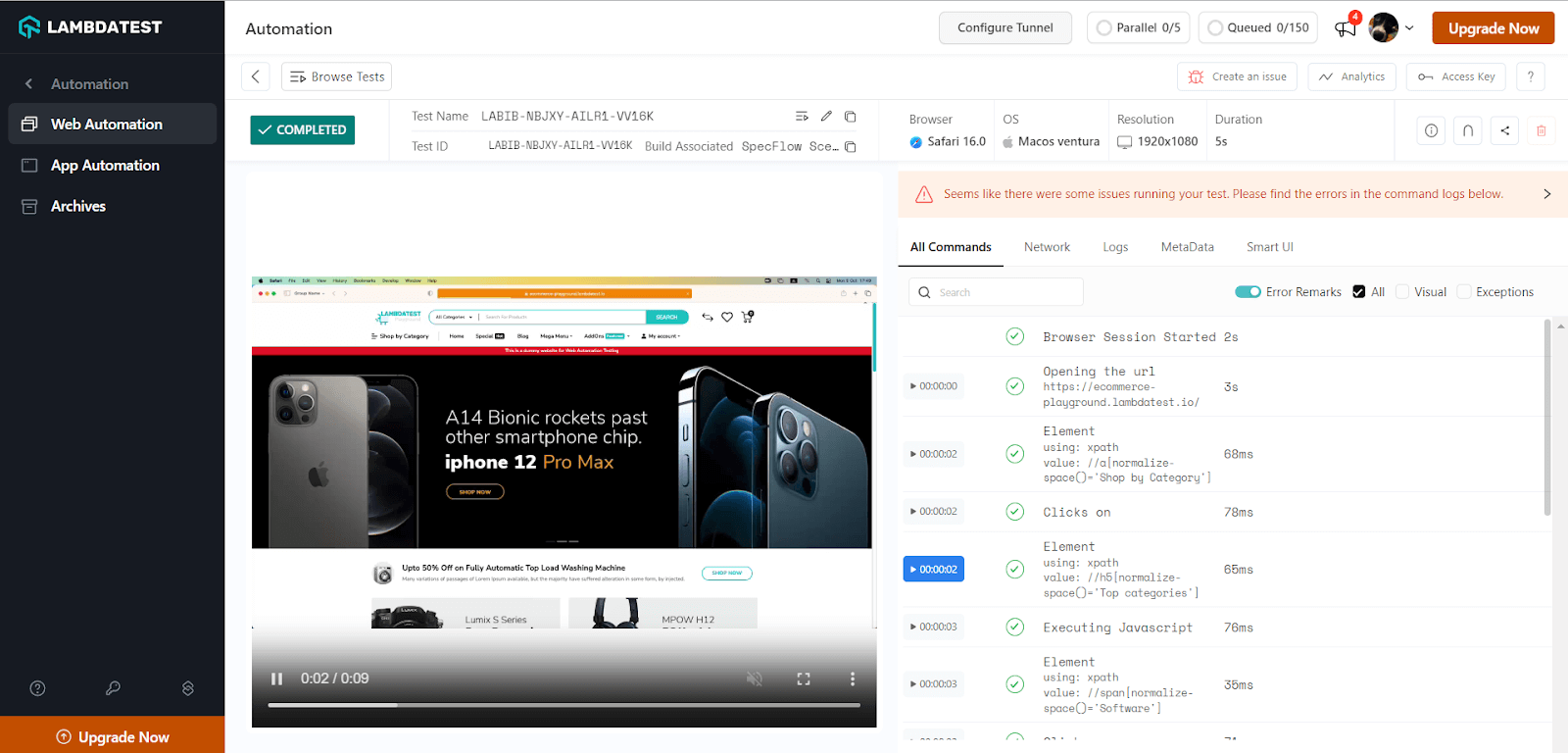Image resolution: width=1568 pixels, height=753 pixels.
Task: Open access key icon in sidebar bottom
Action: pos(113,688)
